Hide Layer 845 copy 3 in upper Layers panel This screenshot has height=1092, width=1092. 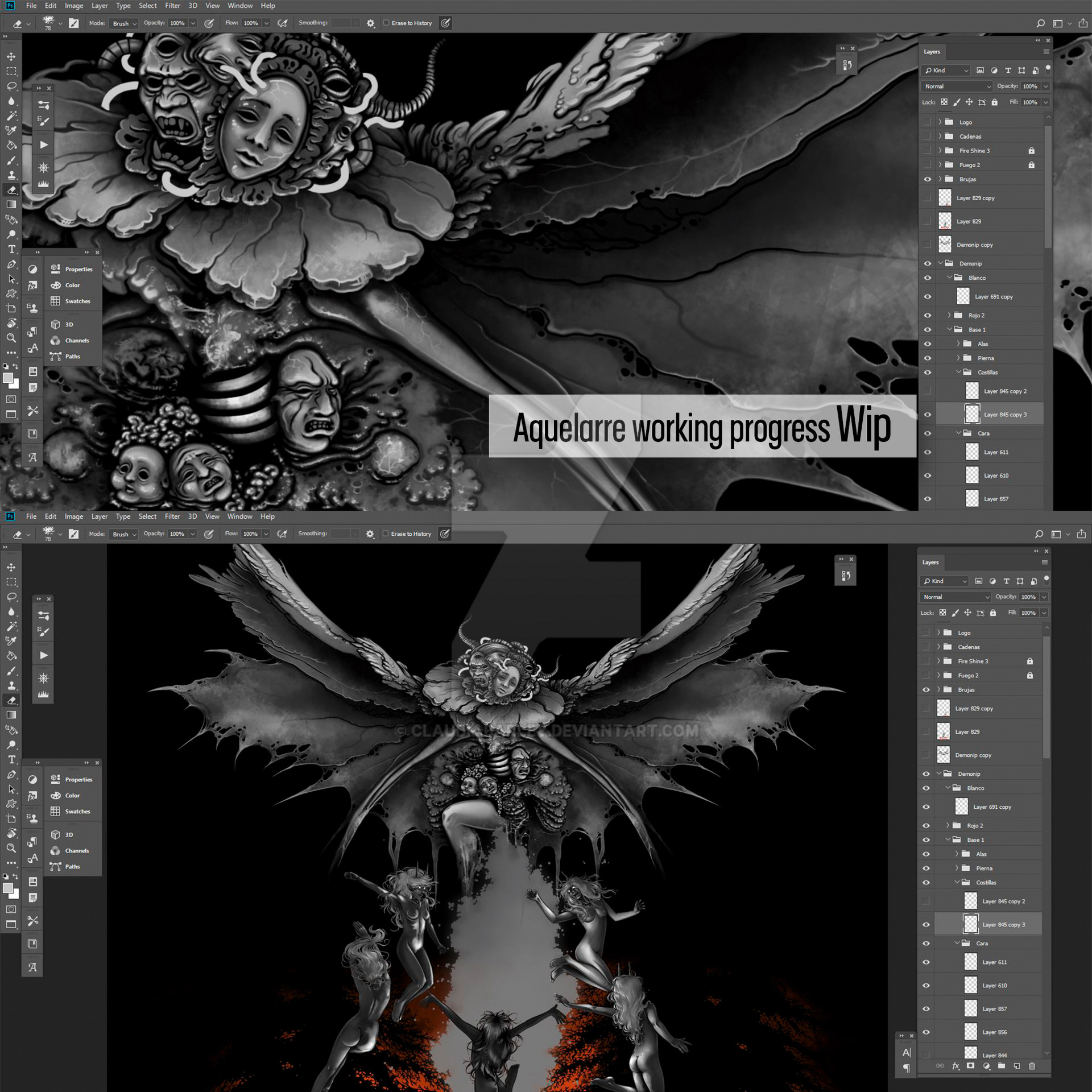[928, 415]
